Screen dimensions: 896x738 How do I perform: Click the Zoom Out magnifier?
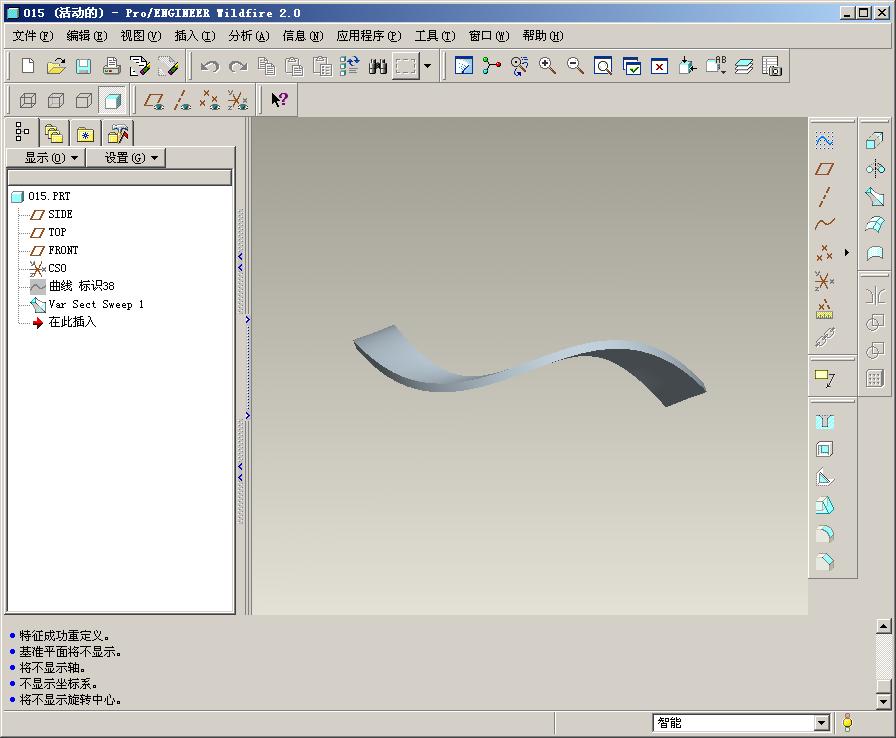click(575, 66)
